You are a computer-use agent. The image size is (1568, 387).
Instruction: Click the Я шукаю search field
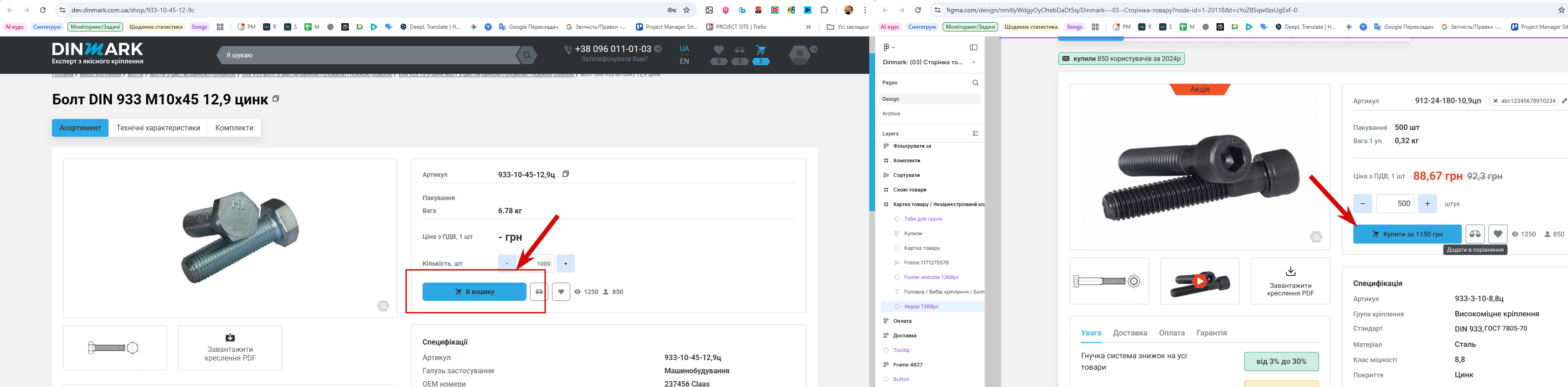point(368,55)
